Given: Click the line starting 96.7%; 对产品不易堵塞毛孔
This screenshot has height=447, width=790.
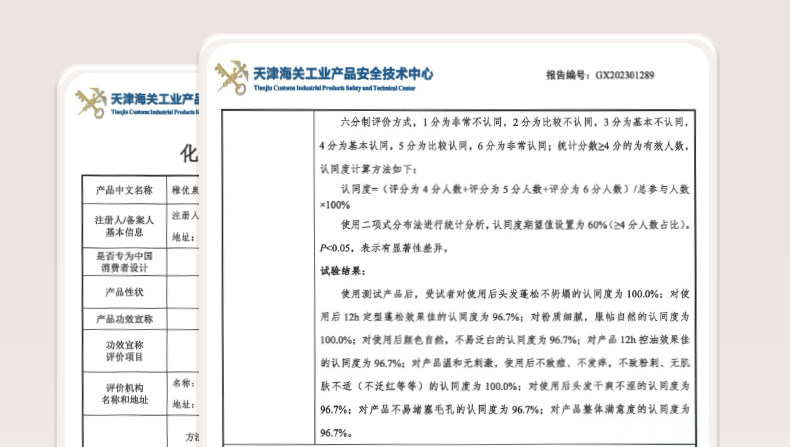Looking at the screenshot, I should (504, 410).
